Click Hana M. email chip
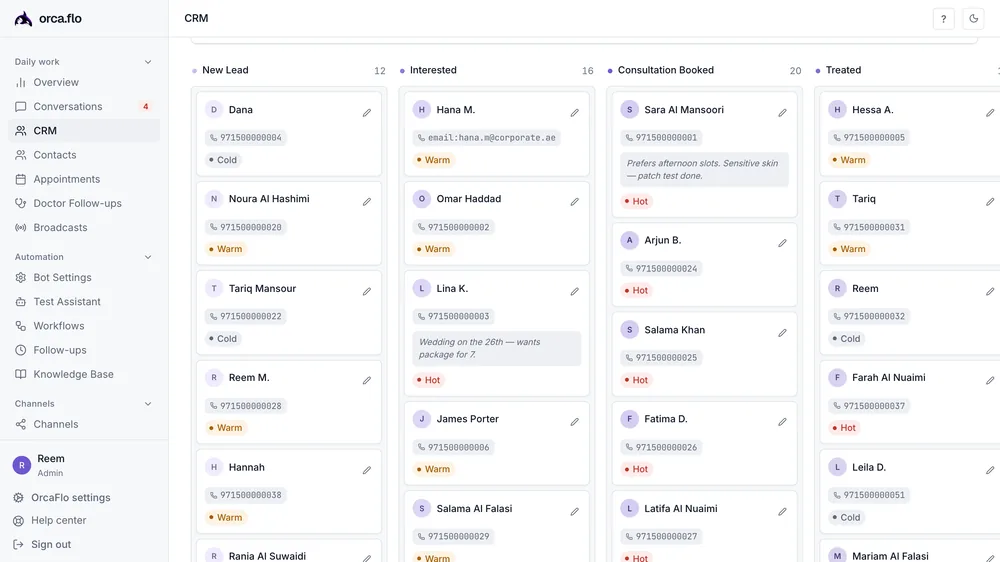The width and height of the screenshot is (1000, 562). 487,138
